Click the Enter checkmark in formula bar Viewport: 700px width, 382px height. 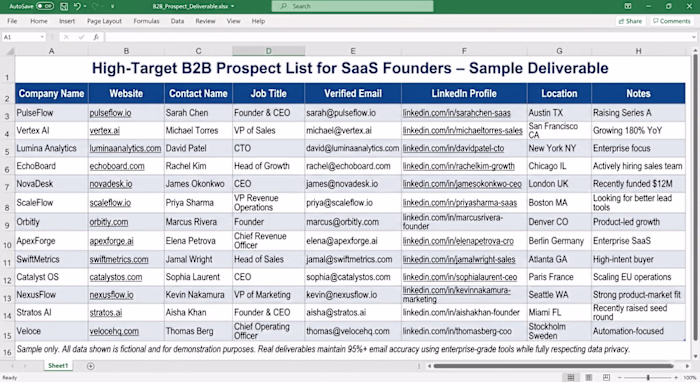coord(81,37)
